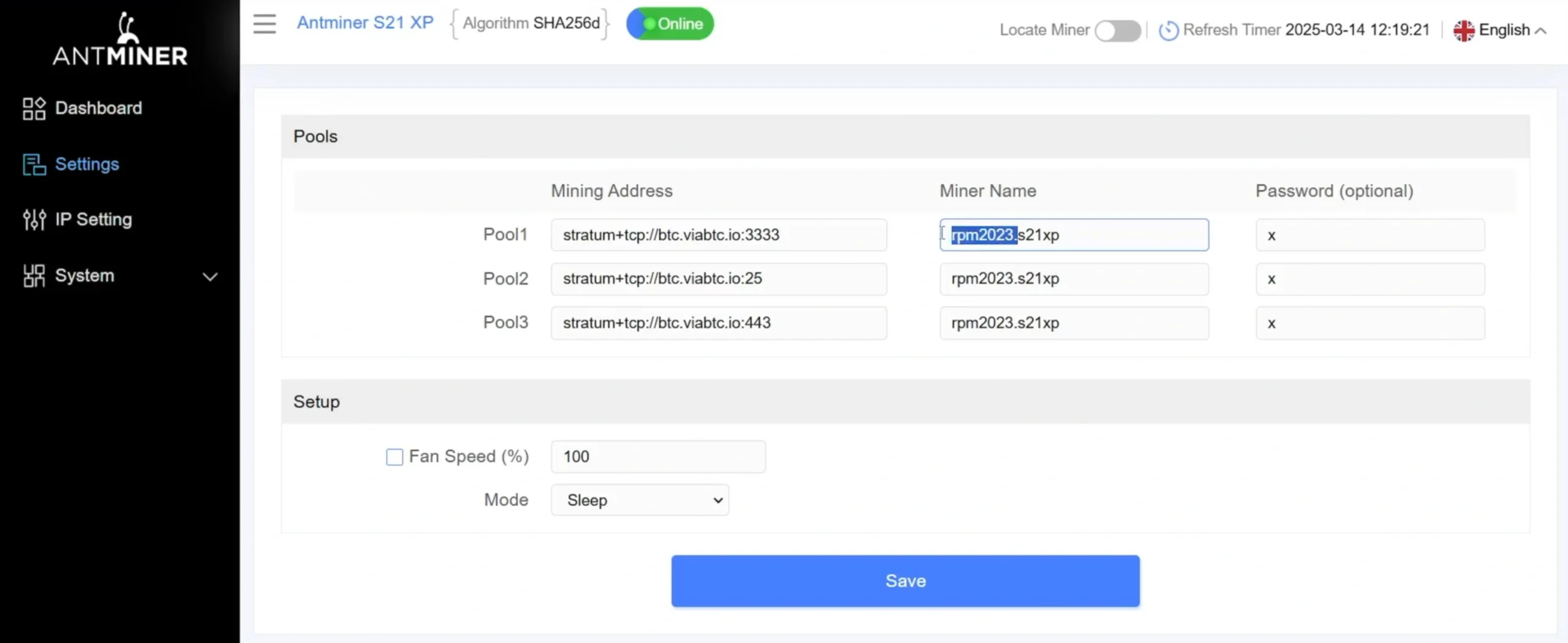Enable the Fan Speed checkbox
Screen dimensions: 1568x643
(x=394, y=457)
